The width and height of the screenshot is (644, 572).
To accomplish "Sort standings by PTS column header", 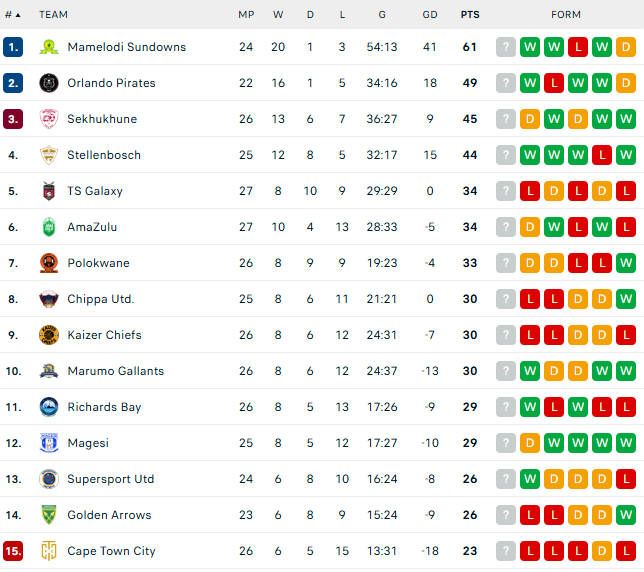I will tap(470, 15).
